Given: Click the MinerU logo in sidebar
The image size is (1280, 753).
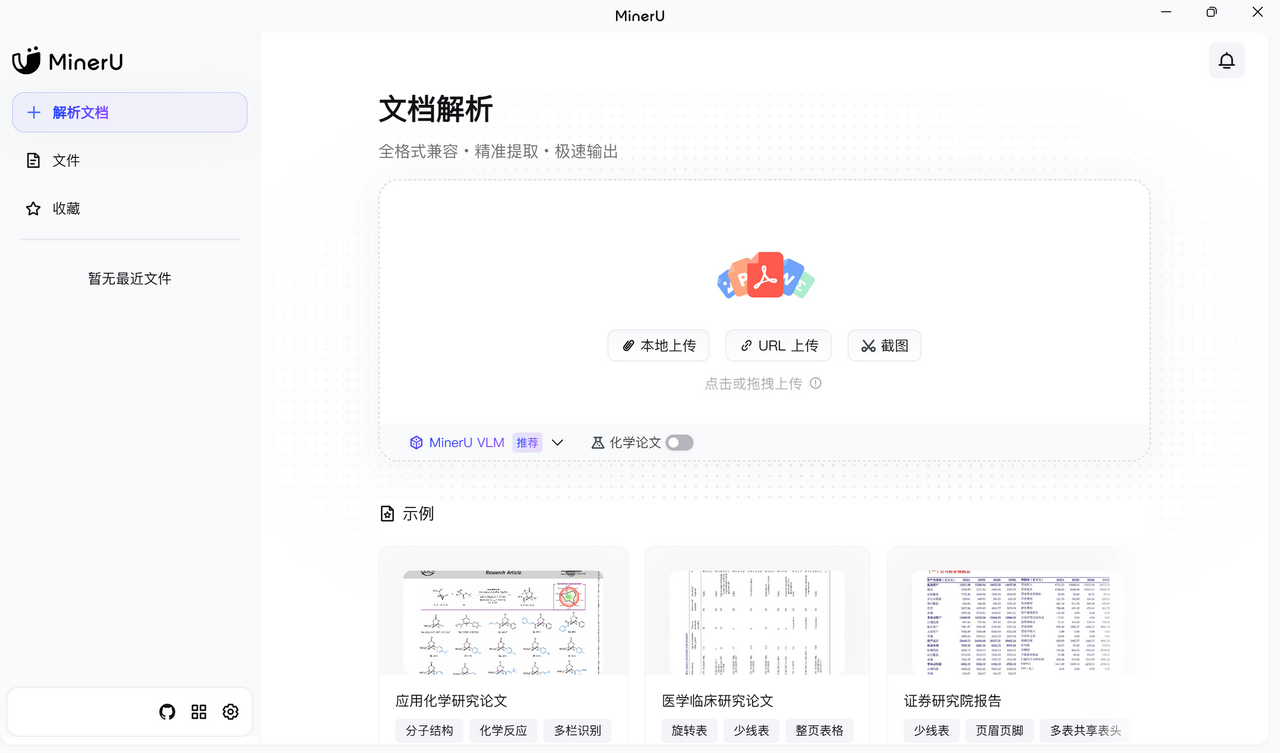Looking at the screenshot, I should point(68,61).
